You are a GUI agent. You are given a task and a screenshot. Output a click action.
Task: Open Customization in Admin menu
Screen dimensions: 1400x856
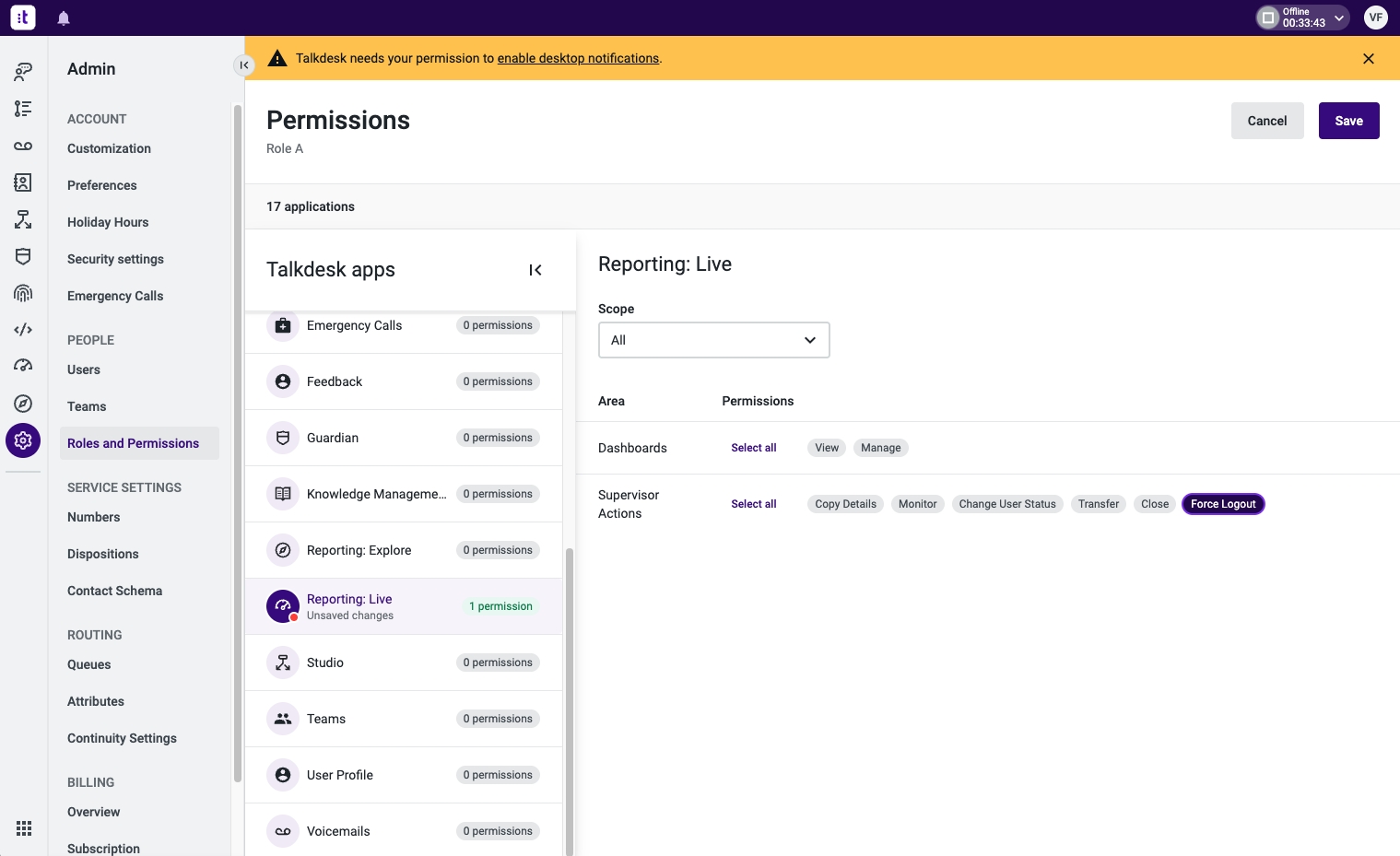point(109,148)
